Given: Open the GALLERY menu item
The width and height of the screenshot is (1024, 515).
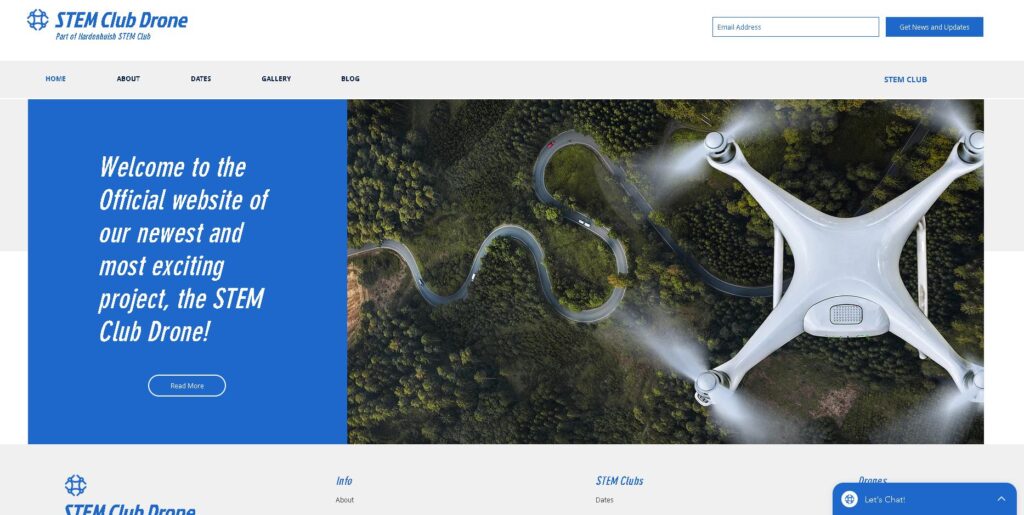Looking at the screenshot, I should [x=276, y=78].
